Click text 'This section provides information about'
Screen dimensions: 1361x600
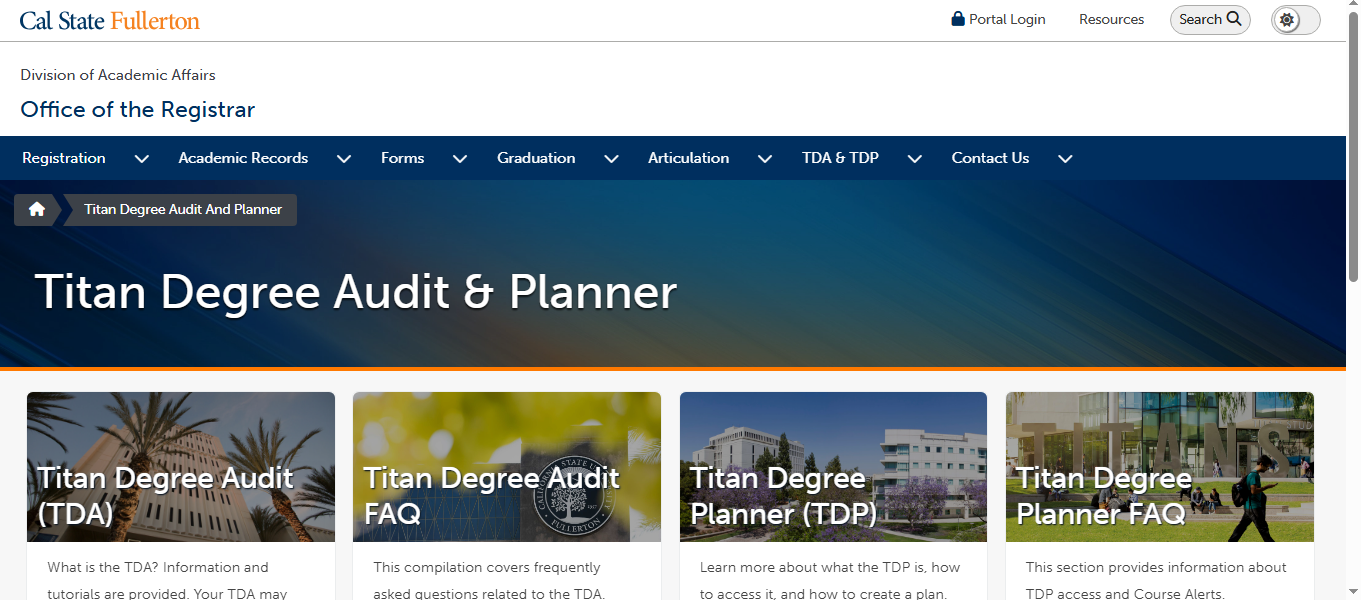(x=1156, y=567)
